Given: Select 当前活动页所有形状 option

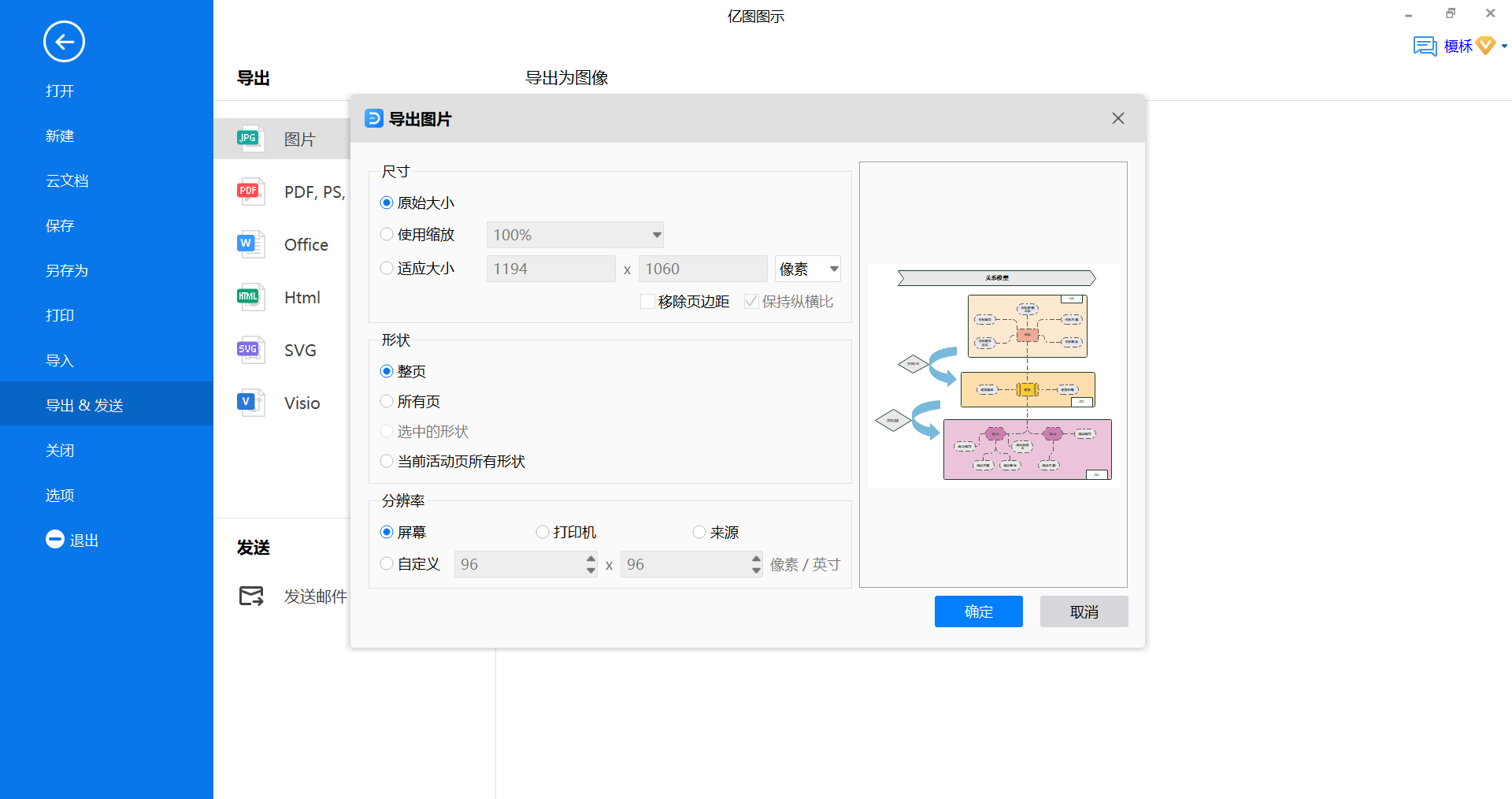Looking at the screenshot, I should pyautogui.click(x=387, y=461).
